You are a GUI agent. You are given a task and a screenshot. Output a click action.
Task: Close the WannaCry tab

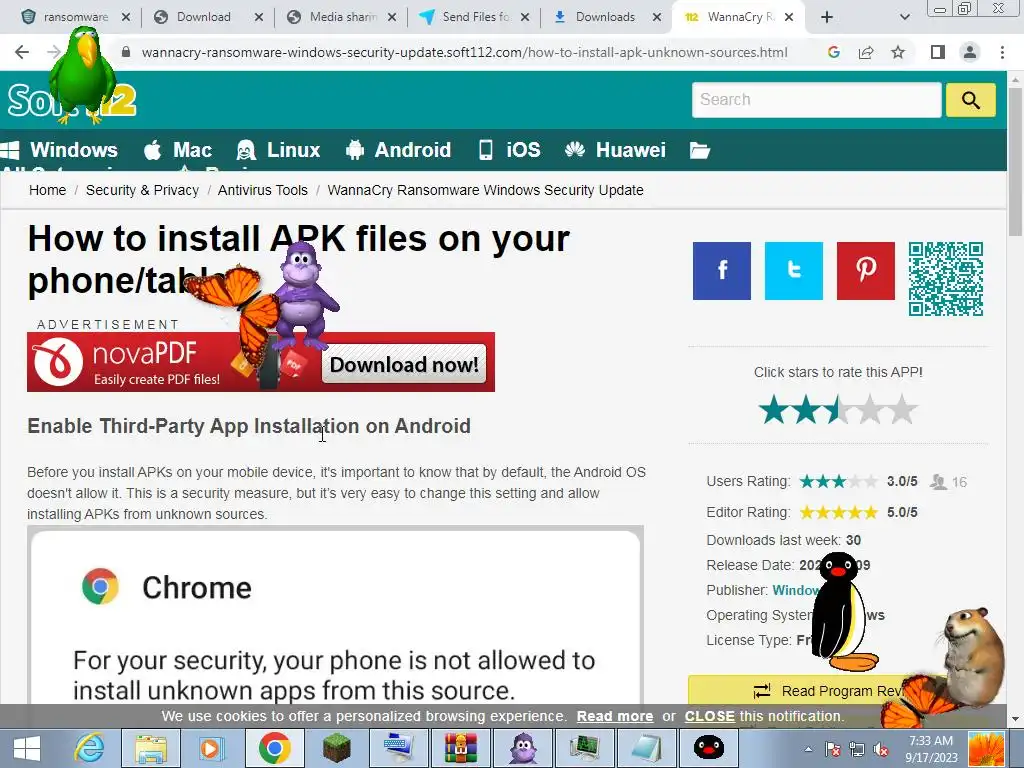click(x=789, y=17)
